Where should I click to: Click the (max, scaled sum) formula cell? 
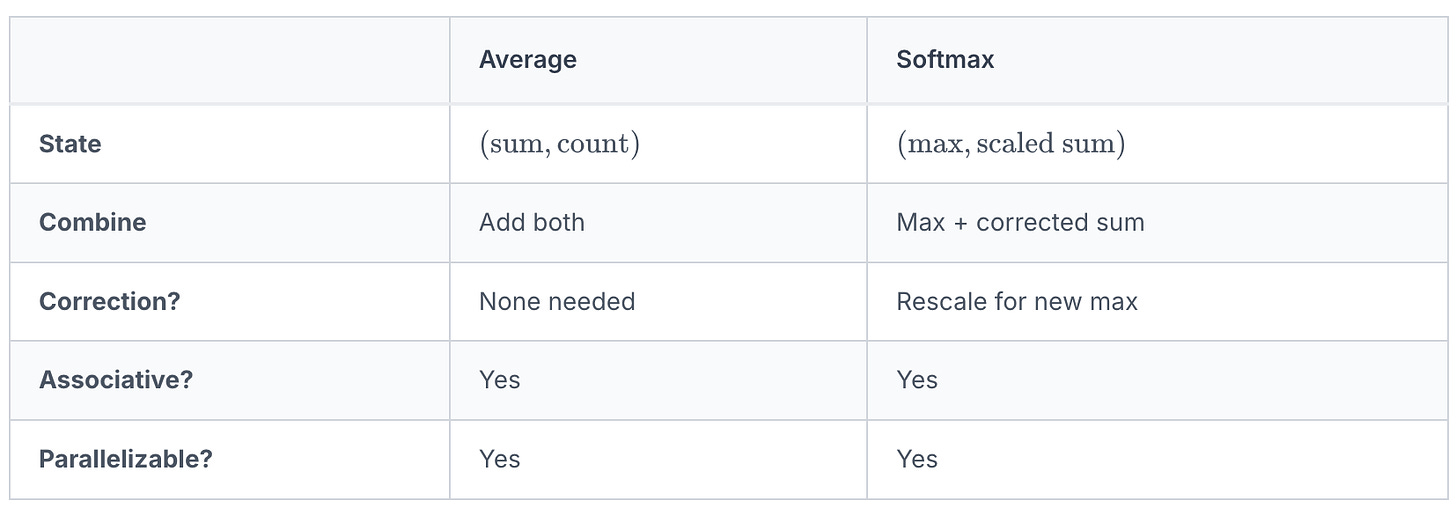(1010, 144)
